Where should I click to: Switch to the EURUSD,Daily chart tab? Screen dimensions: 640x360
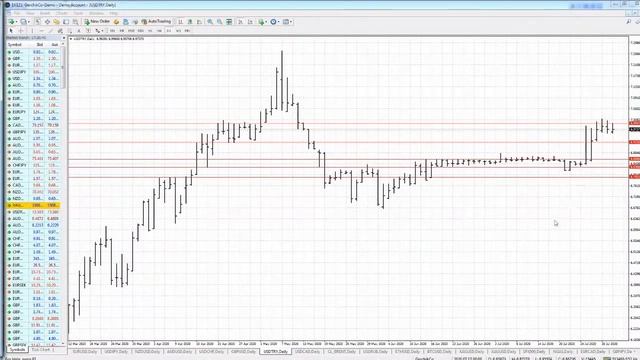tap(84, 351)
